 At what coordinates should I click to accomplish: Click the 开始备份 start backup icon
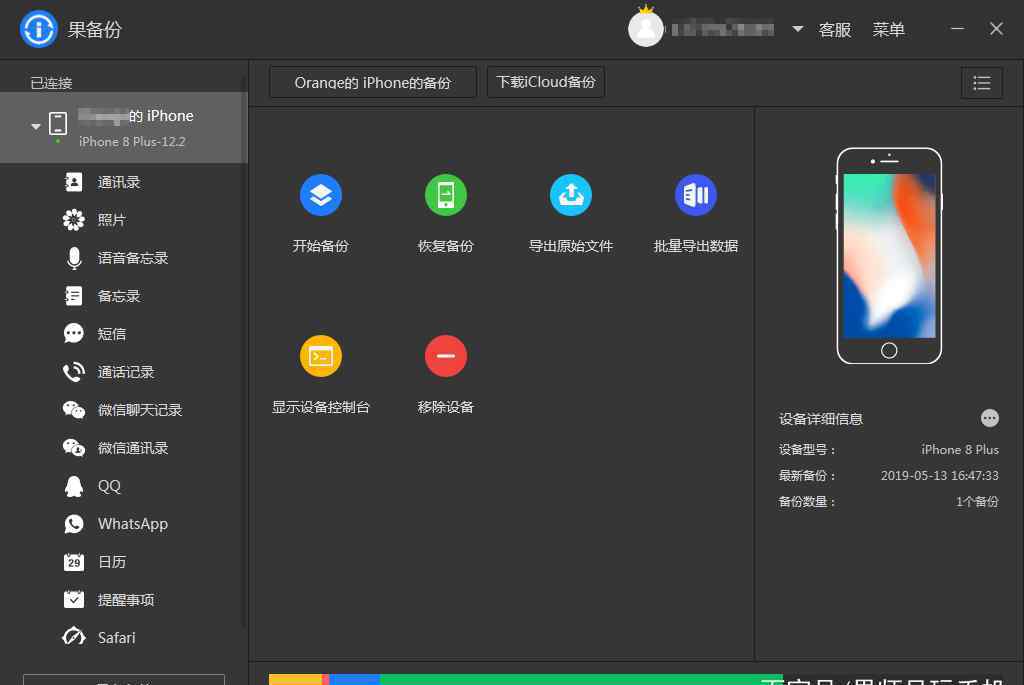coord(320,195)
